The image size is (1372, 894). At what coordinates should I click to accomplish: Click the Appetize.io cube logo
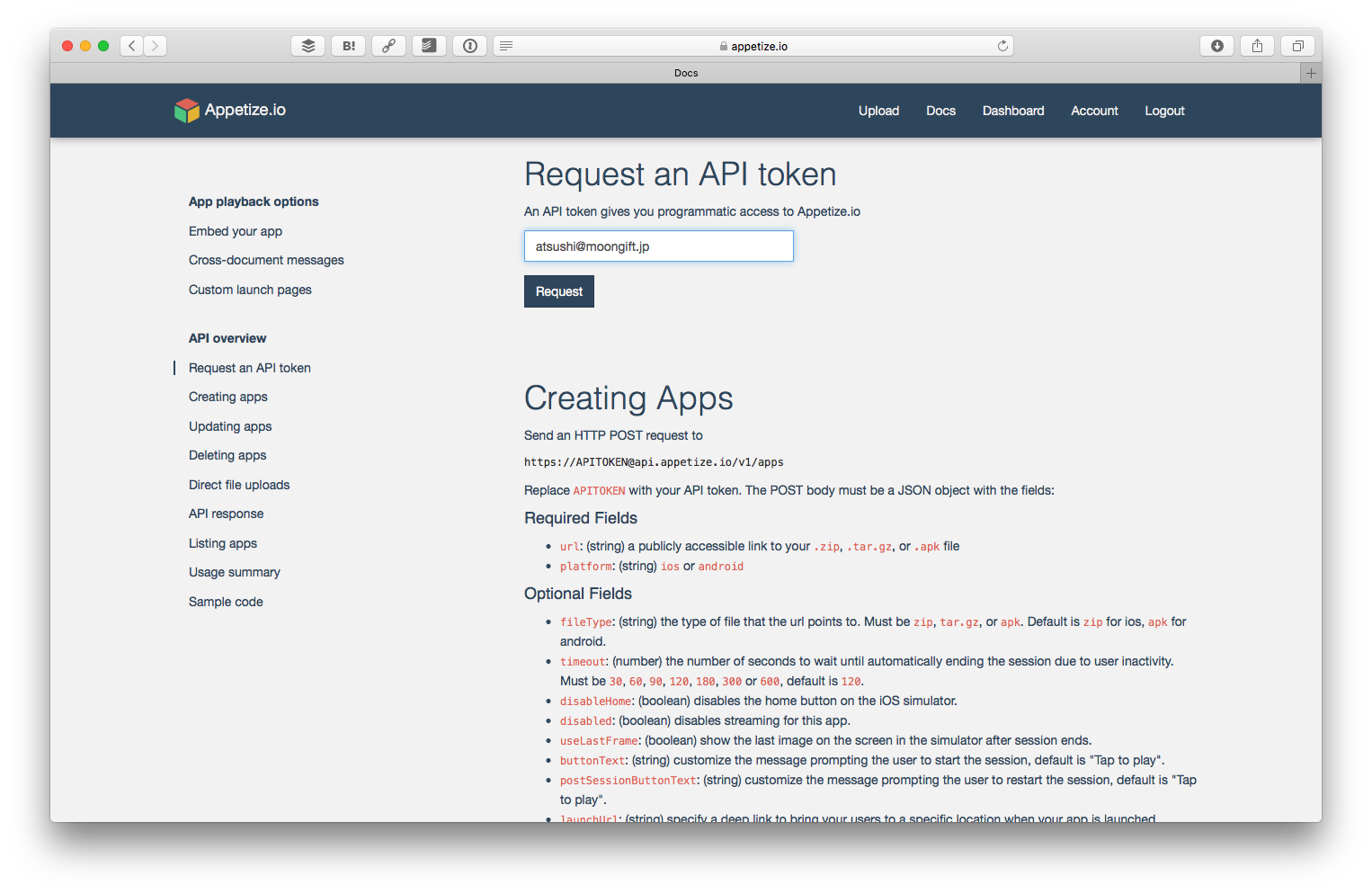[x=186, y=111]
